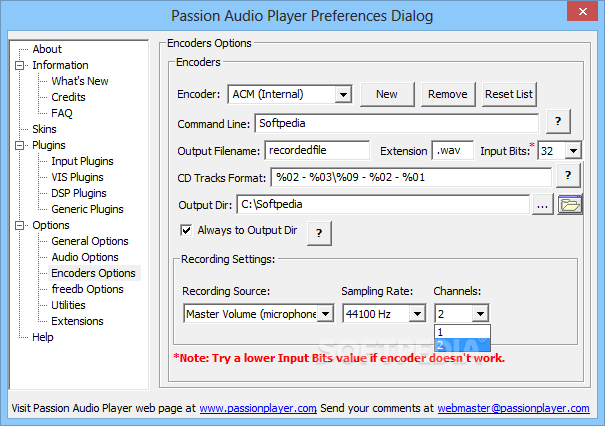Toggle the Always to Output Dir checkbox
Screen dimensions: 605x426
pos(186,230)
